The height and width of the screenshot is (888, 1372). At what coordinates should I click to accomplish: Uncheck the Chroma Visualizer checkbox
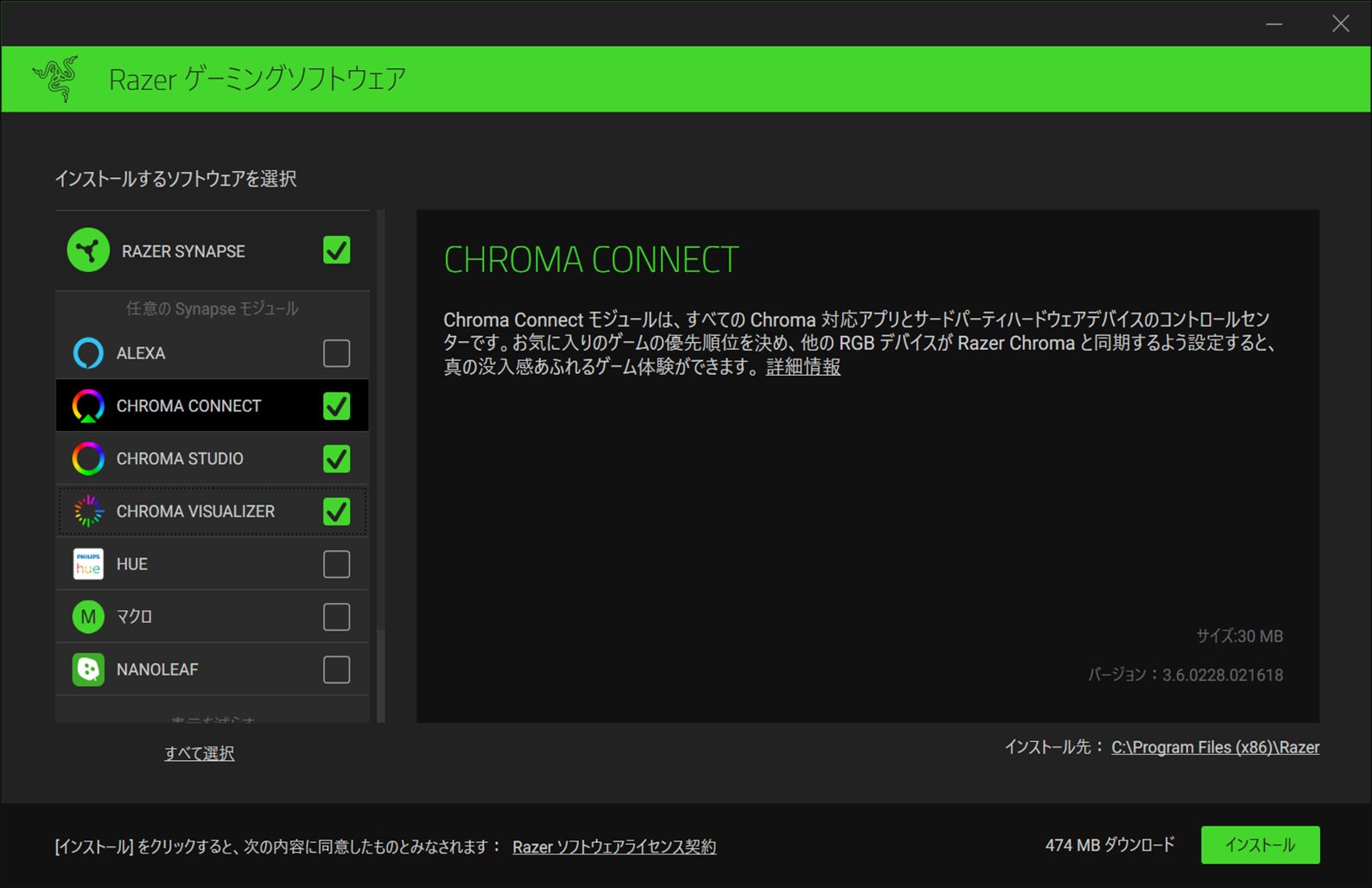pos(336,511)
